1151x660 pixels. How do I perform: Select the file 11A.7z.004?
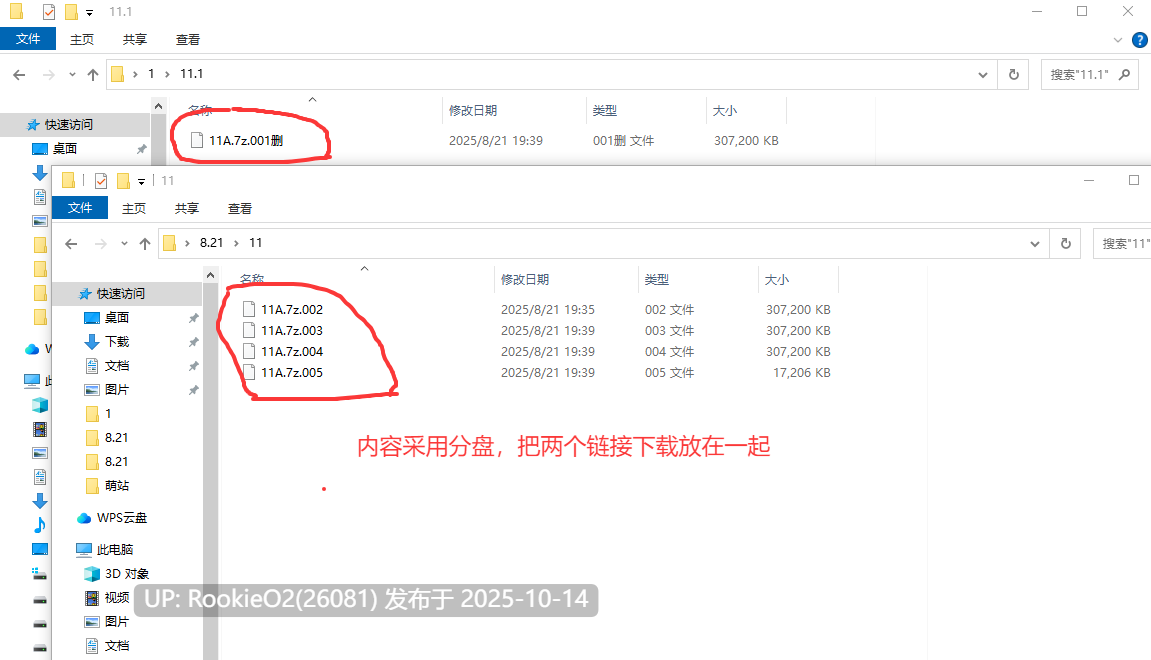point(291,352)
